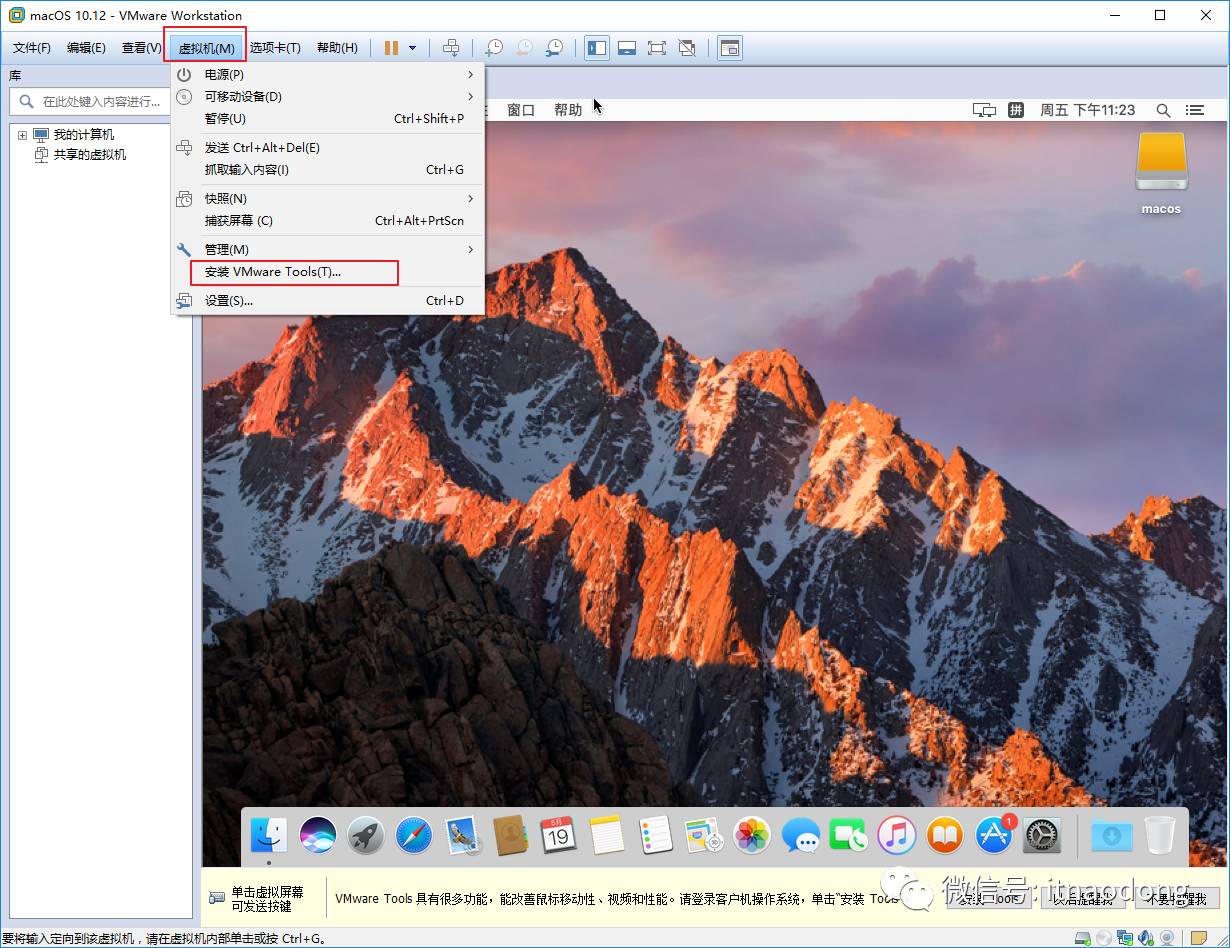This screenshot has width=1230, height=948.
Task: Choose 捕获屏幕 (C) menu entry
Action: coord(327,221)
